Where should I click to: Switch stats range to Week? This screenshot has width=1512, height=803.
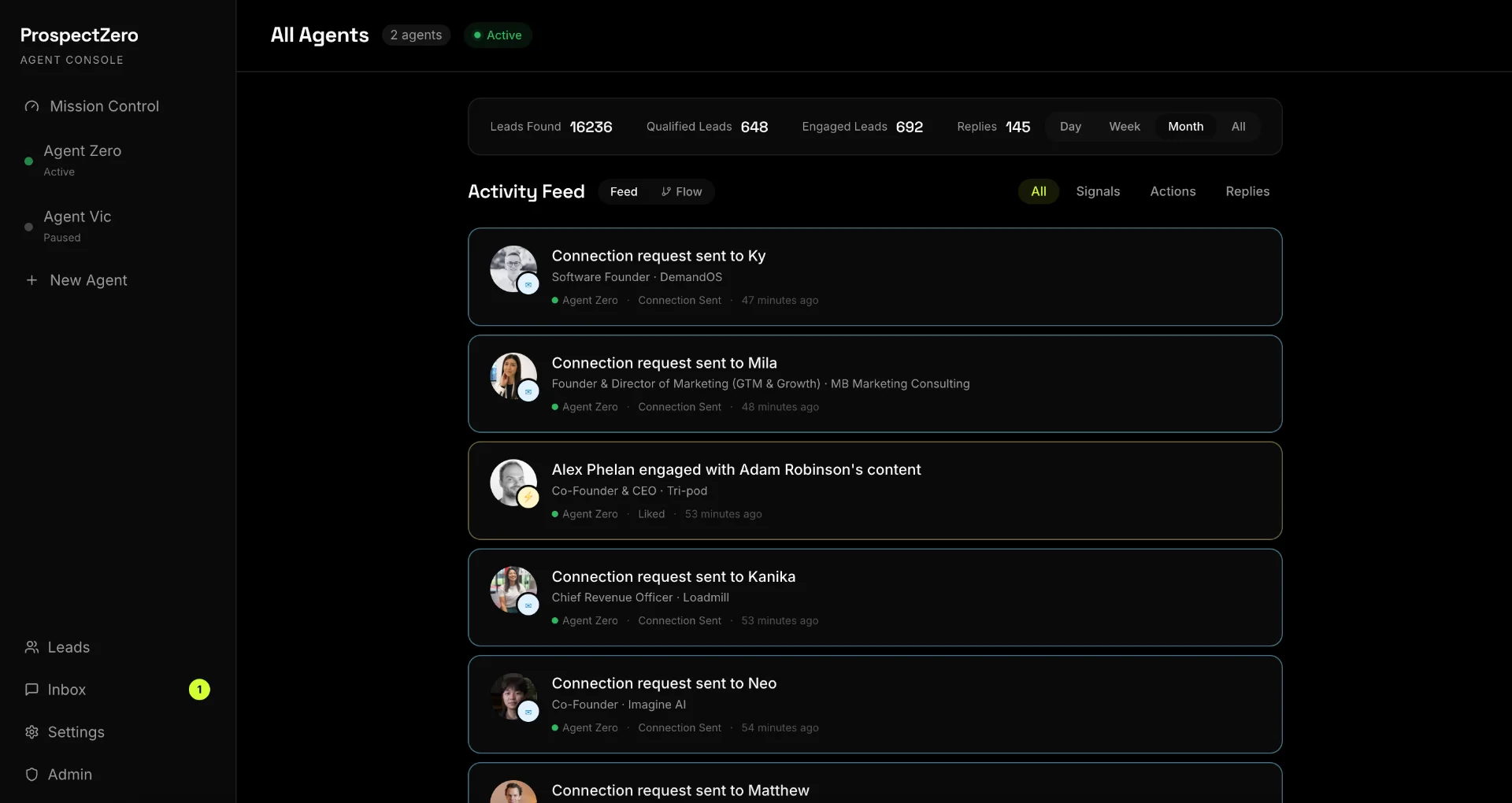(1125, 127)
